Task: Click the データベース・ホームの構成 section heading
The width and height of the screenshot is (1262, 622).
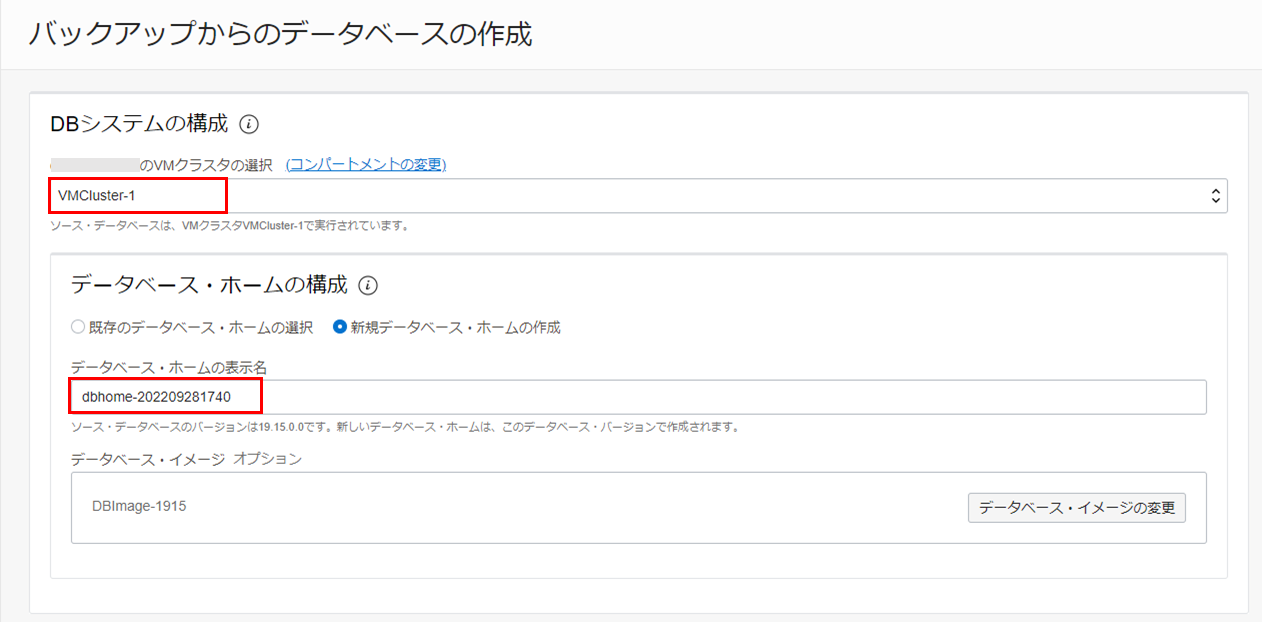Action: [x=209, y=285]
